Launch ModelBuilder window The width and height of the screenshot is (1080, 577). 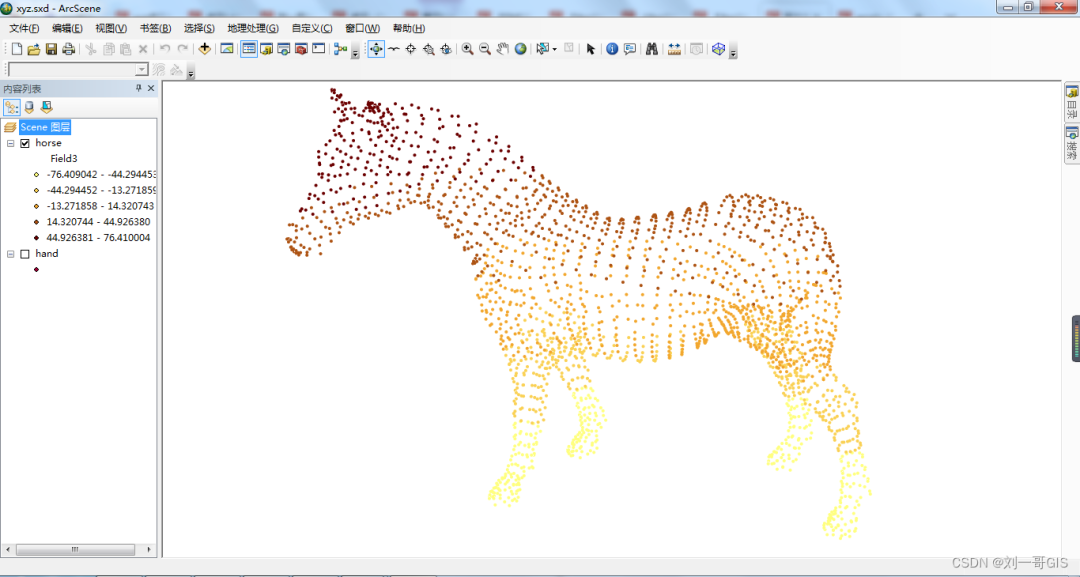340,49
